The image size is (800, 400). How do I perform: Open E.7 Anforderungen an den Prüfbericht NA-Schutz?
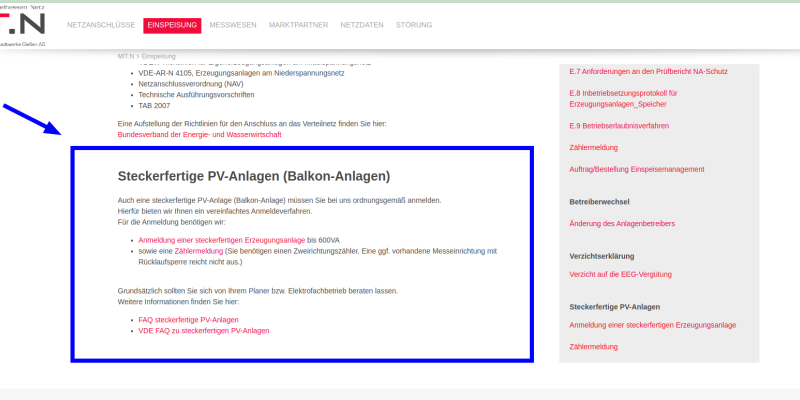(x=647, y=72)
